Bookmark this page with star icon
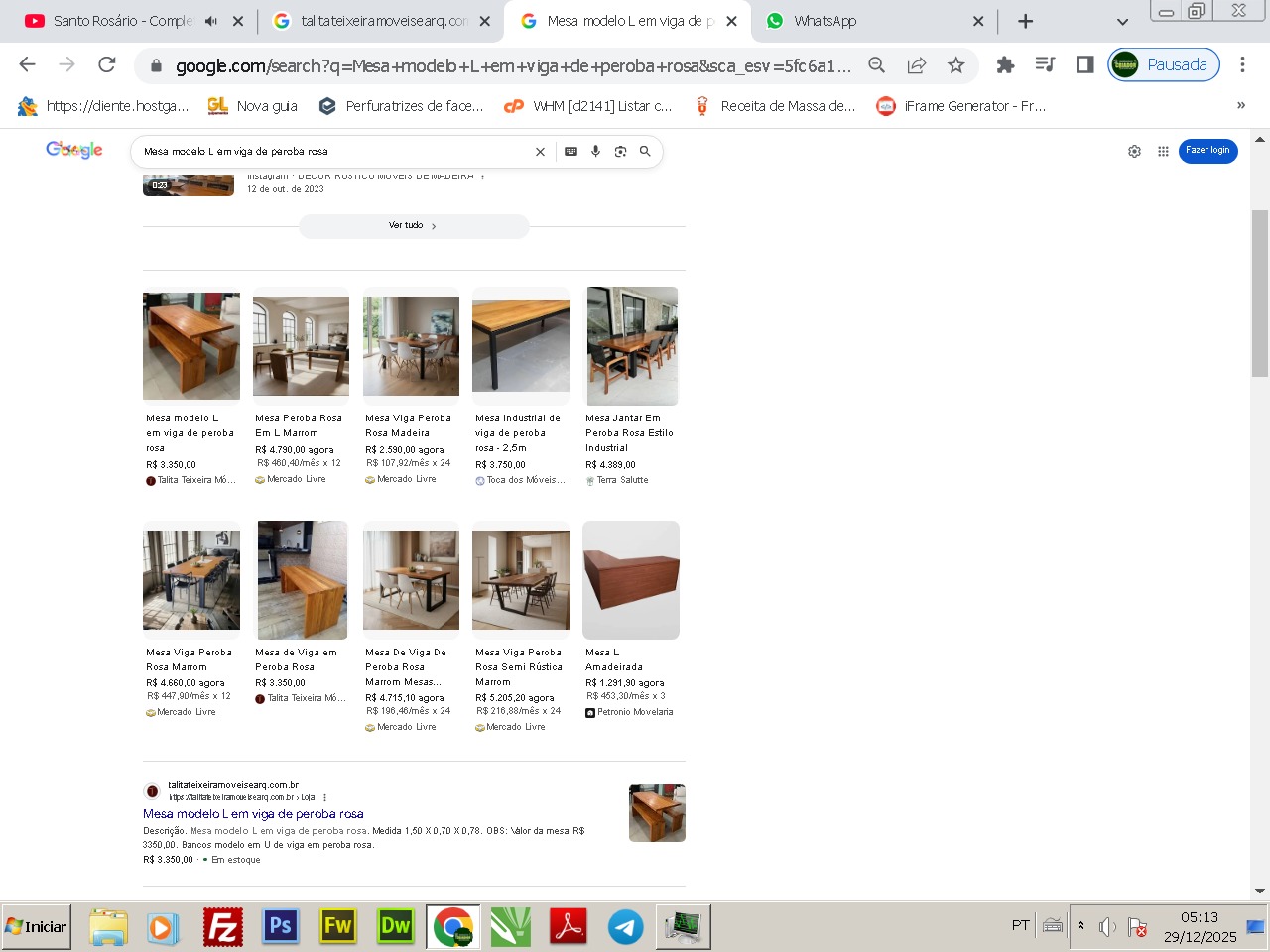 point(955,65)
